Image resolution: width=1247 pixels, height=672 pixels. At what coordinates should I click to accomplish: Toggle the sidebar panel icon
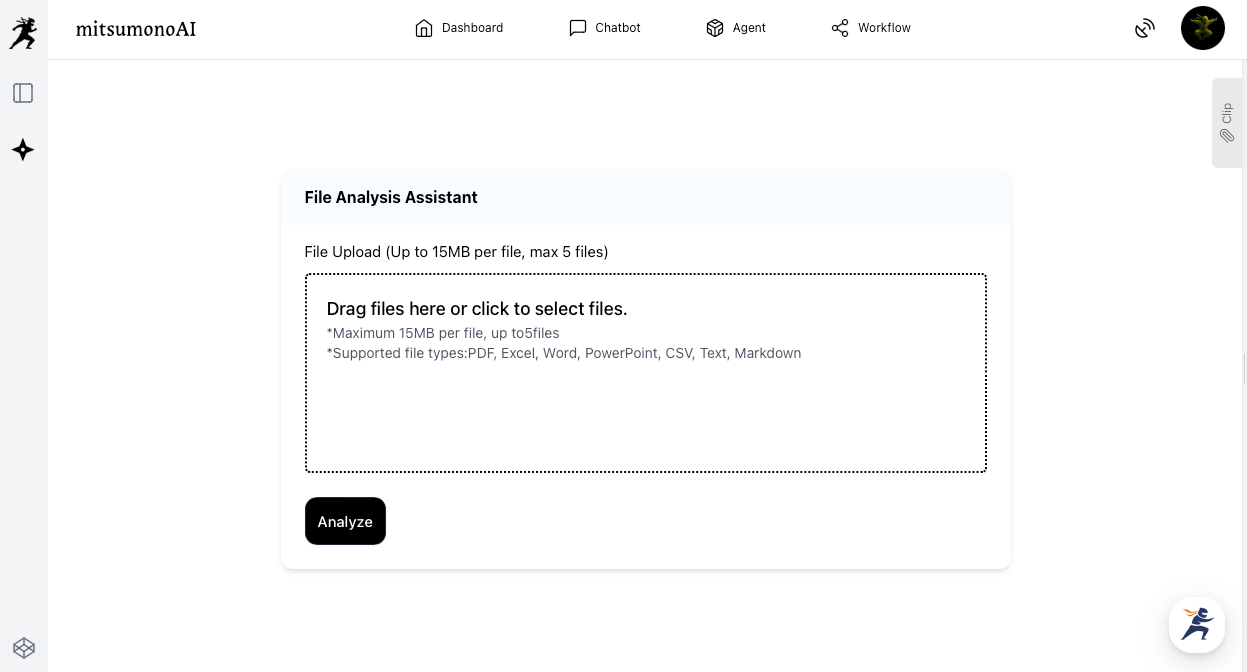coord(23,93)
